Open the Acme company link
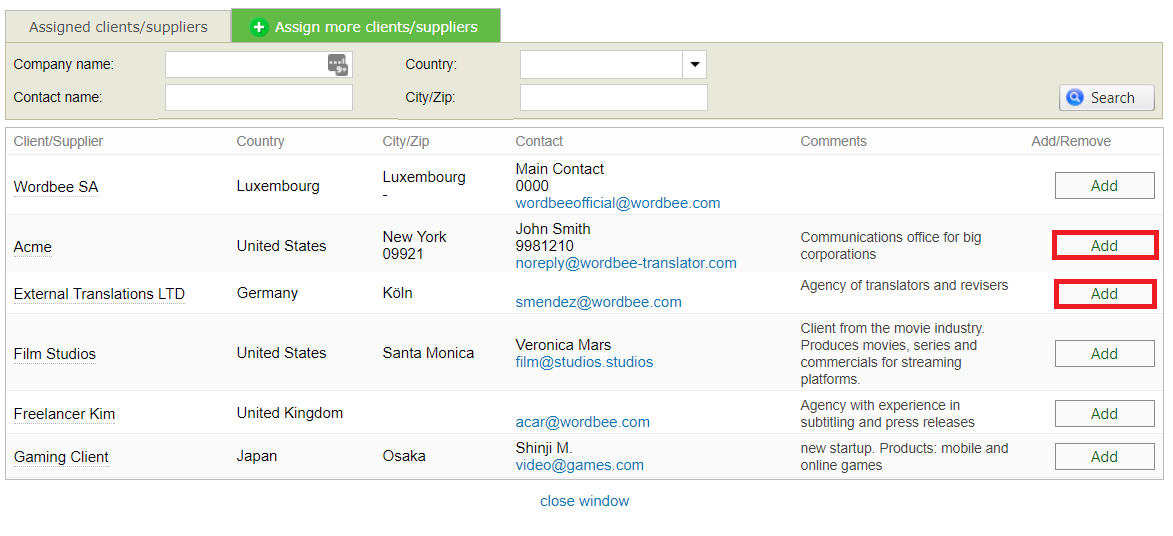1173x536 pixels. click(x=33, y=247)
